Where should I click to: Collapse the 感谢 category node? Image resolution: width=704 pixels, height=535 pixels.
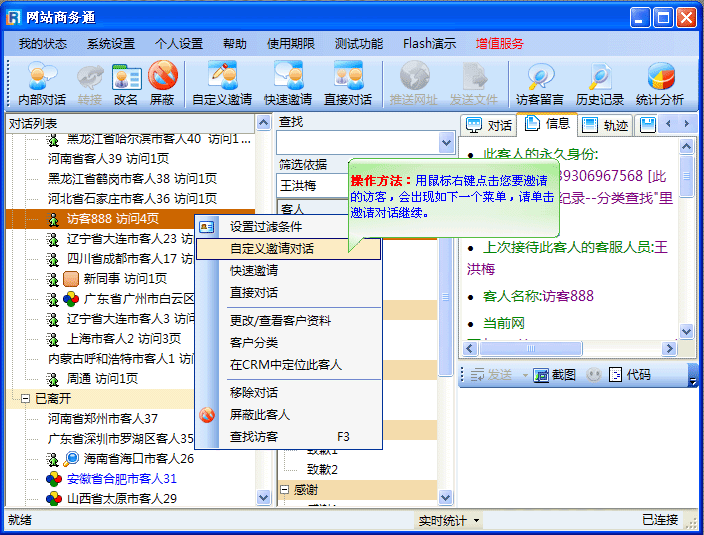pos(285,490)
